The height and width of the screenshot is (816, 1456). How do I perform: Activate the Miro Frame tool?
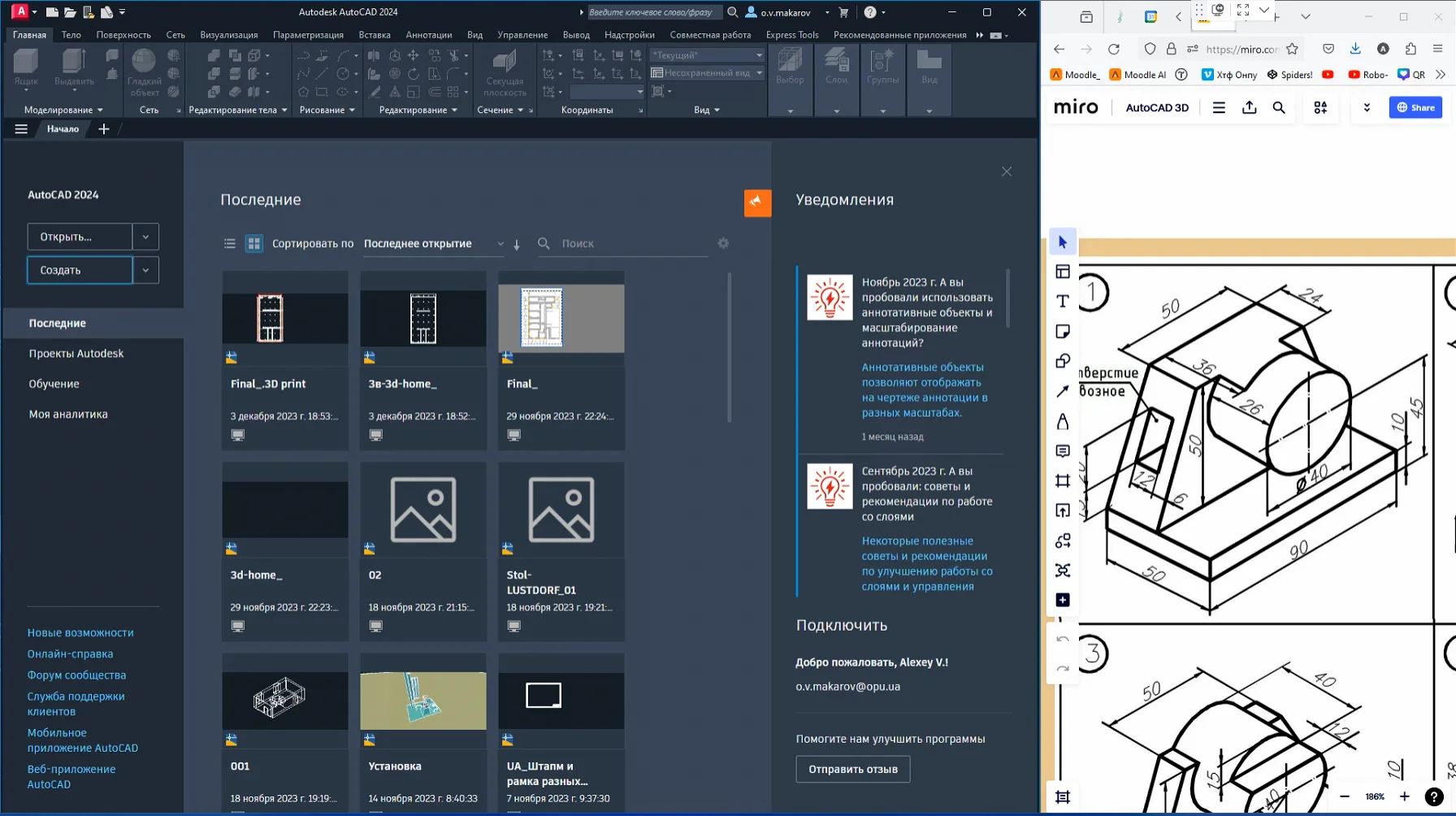pos(1063,481)
